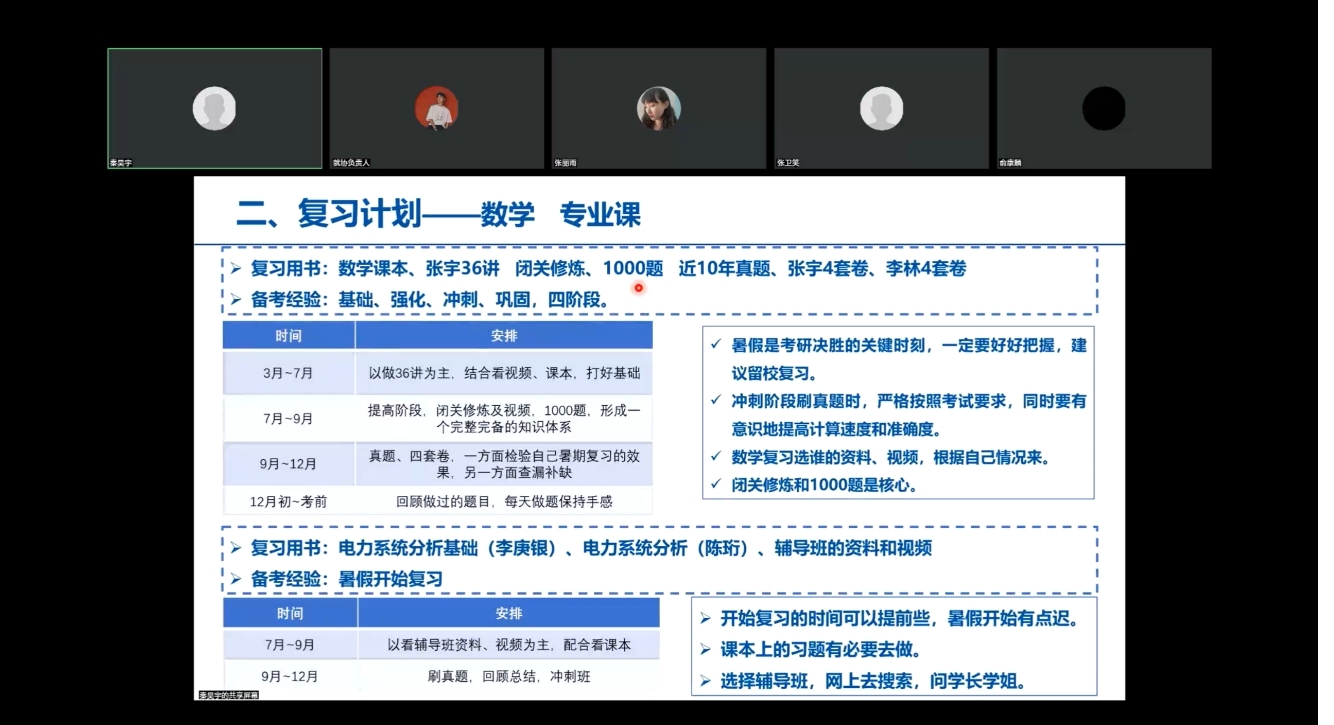Image resolution: width=1334 pixels, height=725 pixels.
Task: Click the arrow bullet before 课本上的习题
Action: [706, 650]
